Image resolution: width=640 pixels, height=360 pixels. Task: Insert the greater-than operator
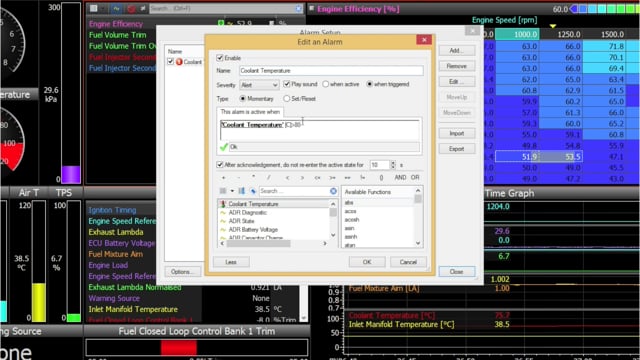point(302,178)
